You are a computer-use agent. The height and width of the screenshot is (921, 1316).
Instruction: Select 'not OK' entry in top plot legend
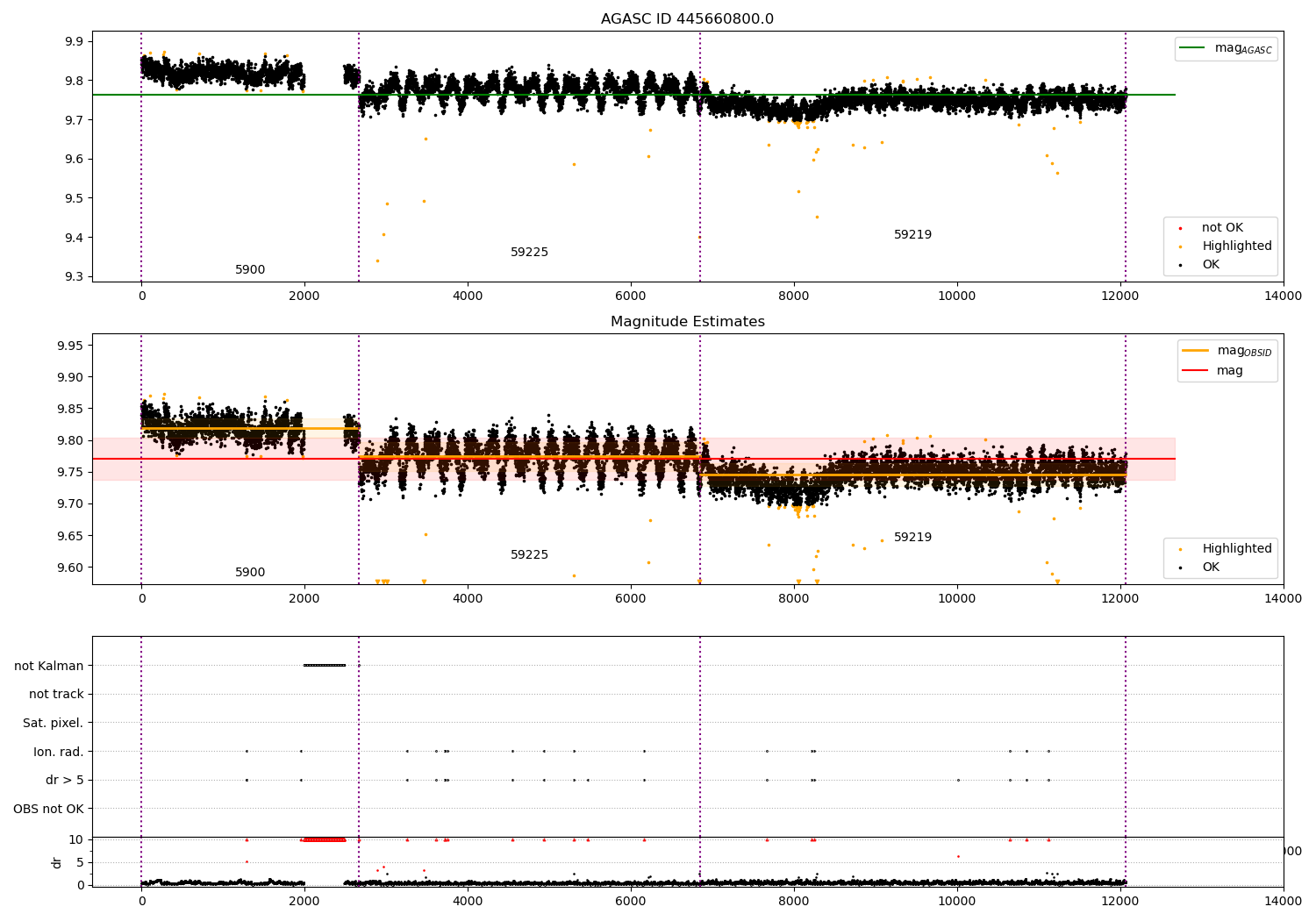1222,228
